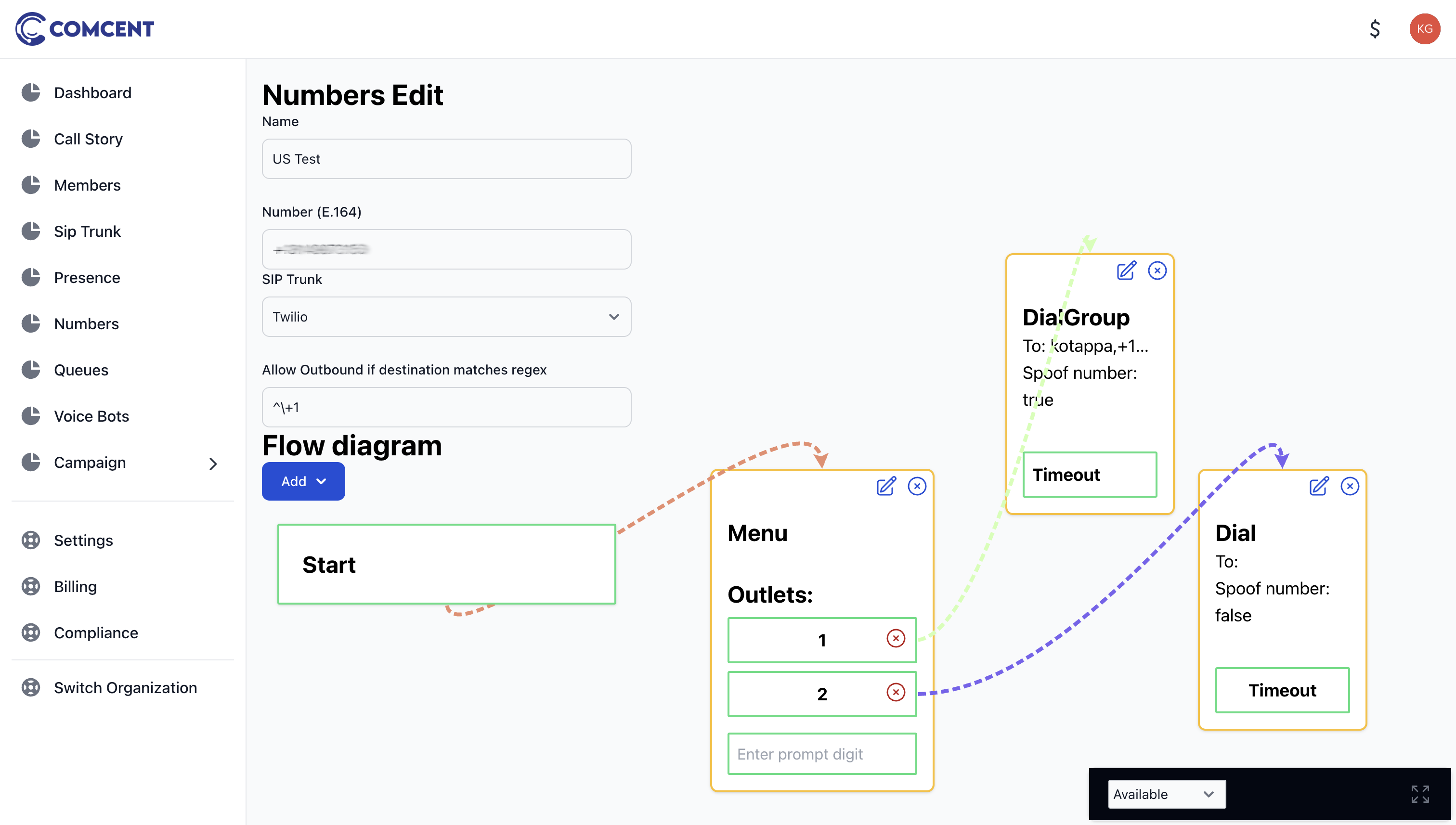Remove the Dial node with X icon
This screenshot has height=825, width=1456.
[1350, 486]
